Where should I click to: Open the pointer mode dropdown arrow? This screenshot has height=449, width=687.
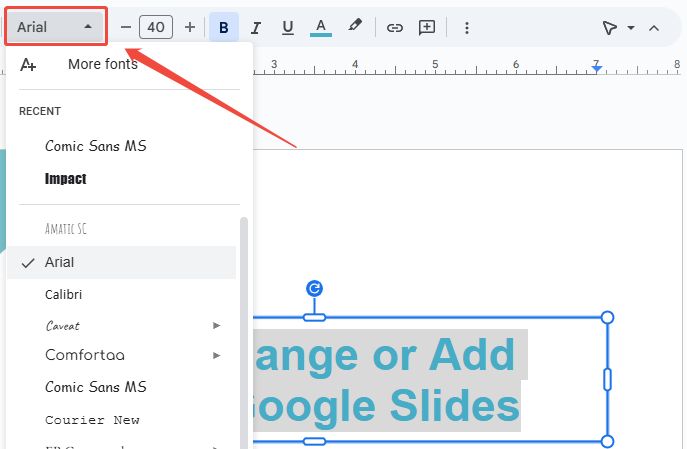tap(631, 28)
